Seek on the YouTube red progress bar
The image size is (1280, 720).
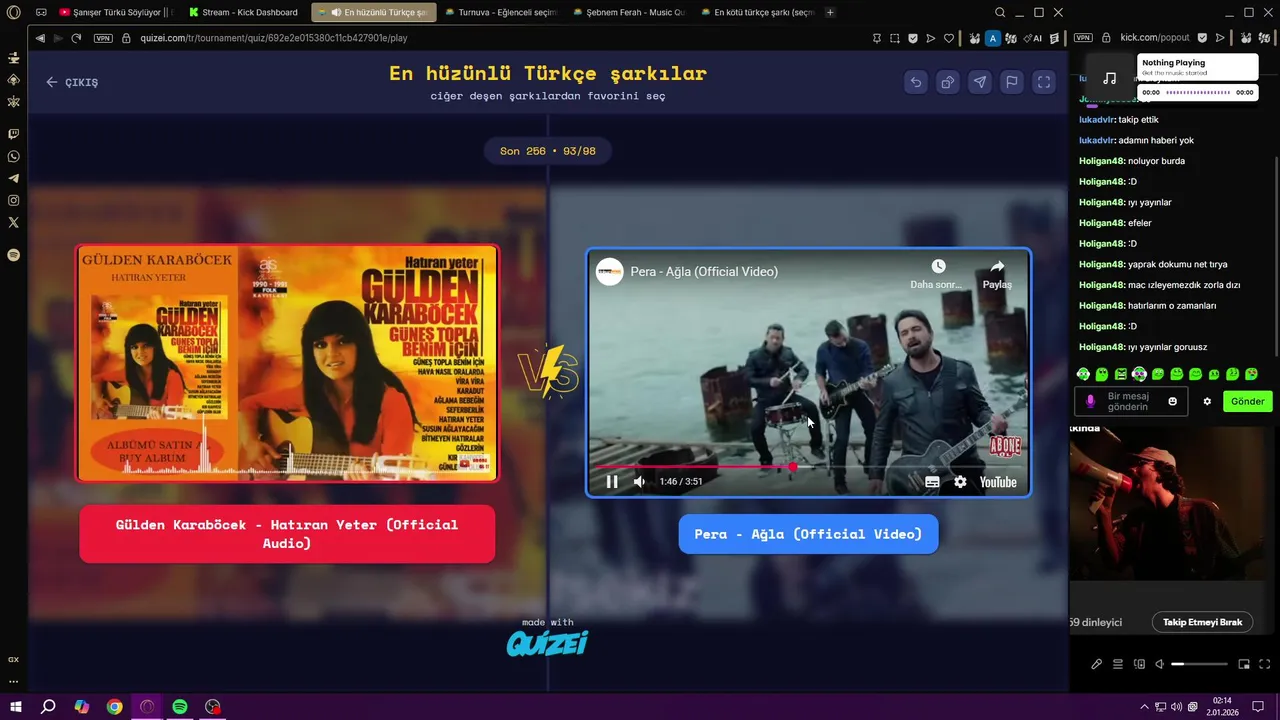point(808,466)
